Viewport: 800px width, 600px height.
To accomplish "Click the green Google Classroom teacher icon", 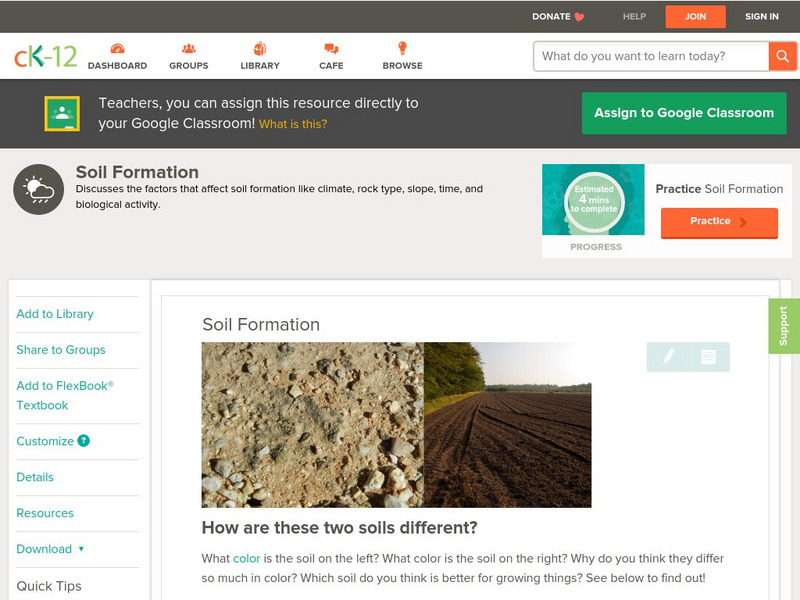I will pos(60,112).
